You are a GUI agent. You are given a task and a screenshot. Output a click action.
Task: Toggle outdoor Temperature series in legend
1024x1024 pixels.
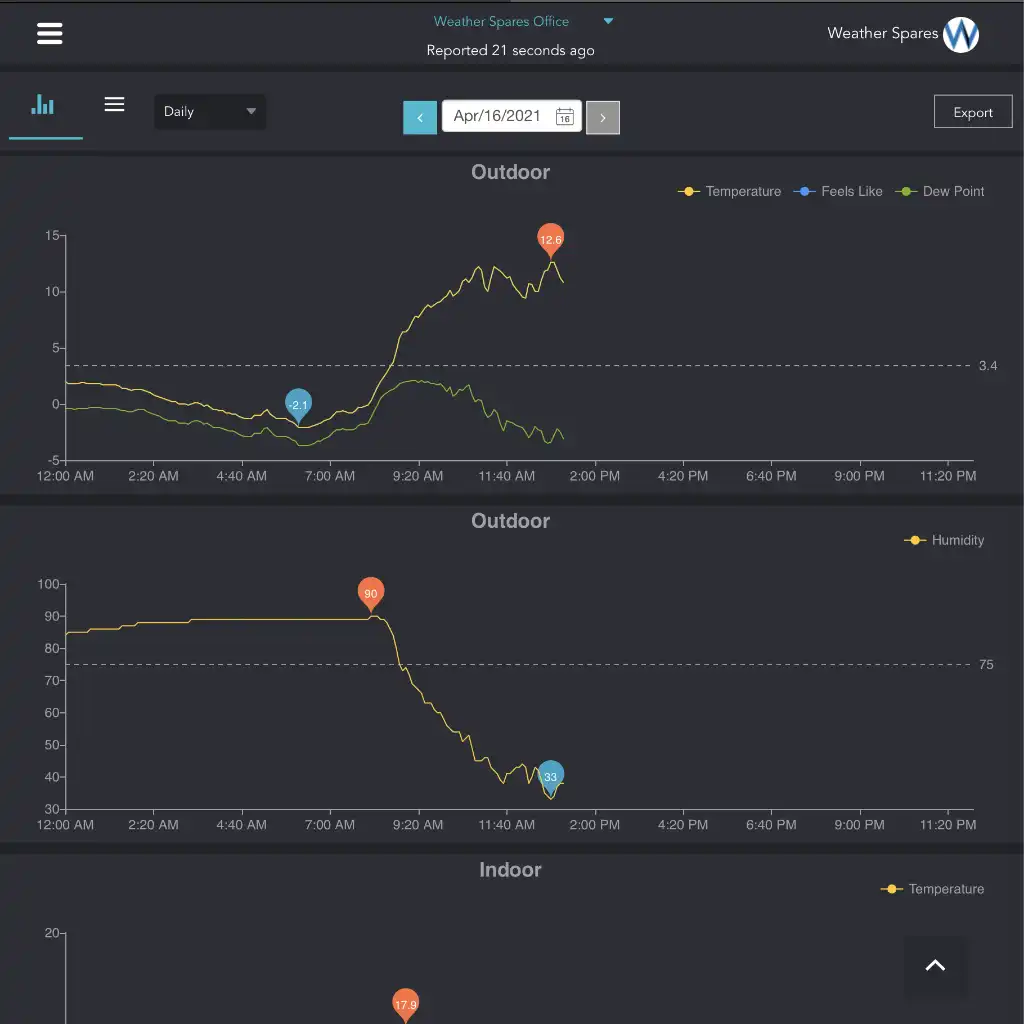coord(730,191)
